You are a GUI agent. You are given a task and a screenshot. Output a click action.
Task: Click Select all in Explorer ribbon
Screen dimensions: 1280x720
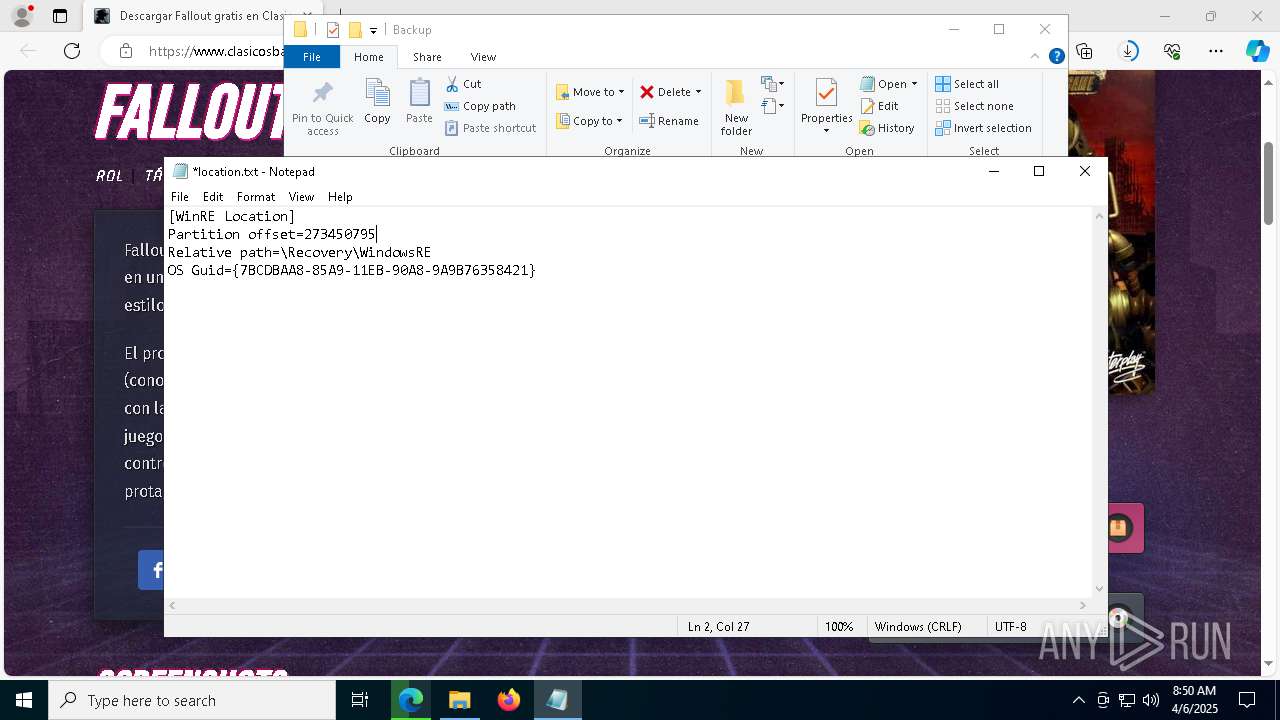(967, 84)
